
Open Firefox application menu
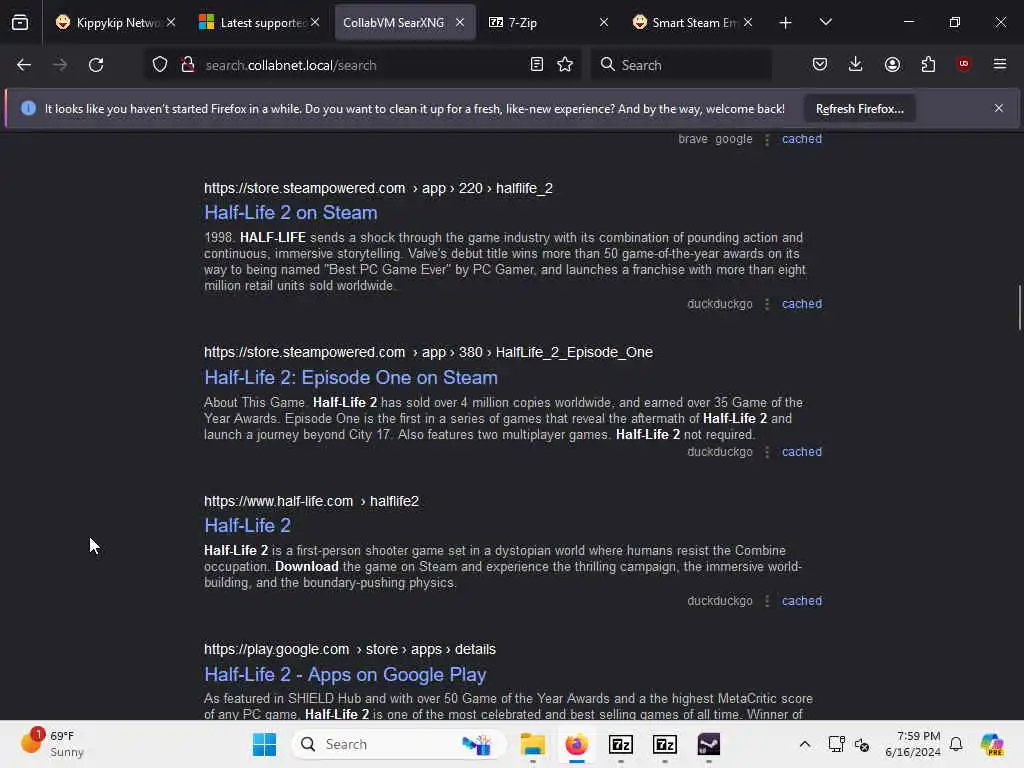1000,64
